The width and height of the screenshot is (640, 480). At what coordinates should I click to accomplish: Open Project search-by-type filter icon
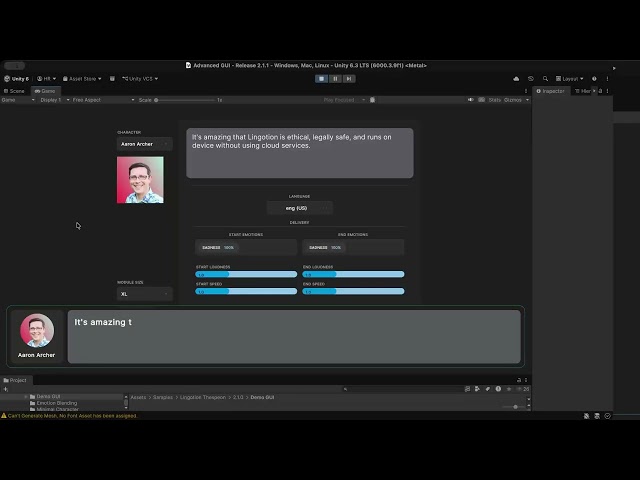pos(477,389)
